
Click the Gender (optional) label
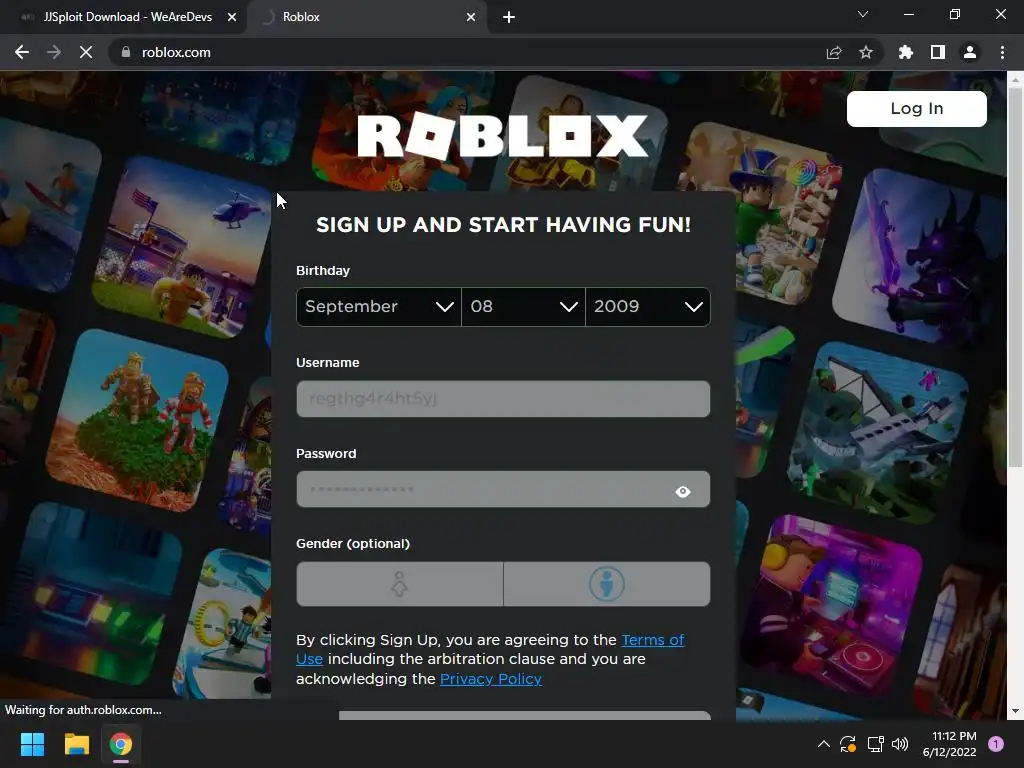point(353,543)
